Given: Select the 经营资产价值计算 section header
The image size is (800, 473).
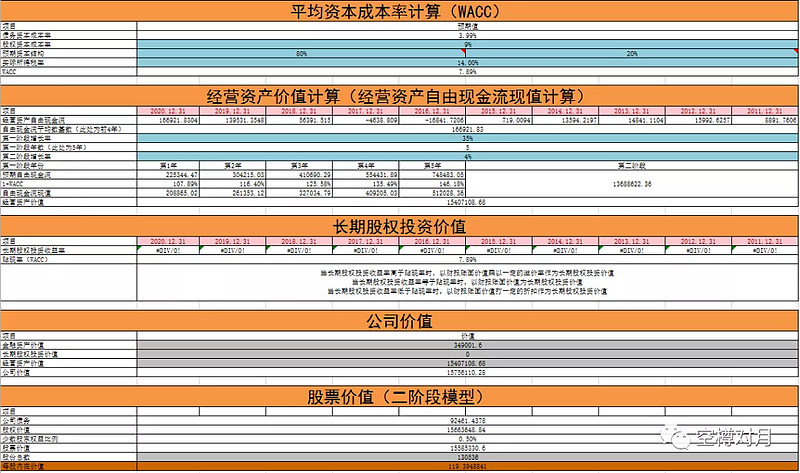Looking at the screenshot, I should [x=399, y=96].
